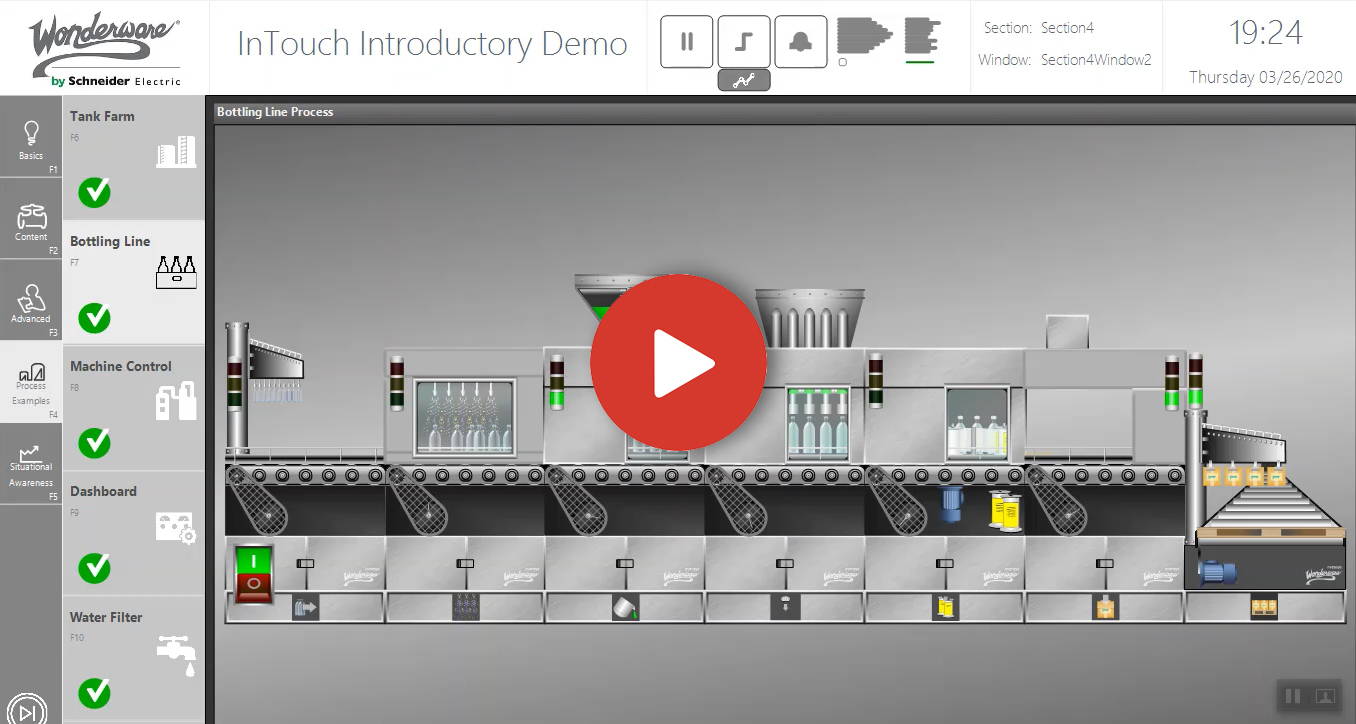
Task: Open the Content F2 section
Action: (31, 220)
